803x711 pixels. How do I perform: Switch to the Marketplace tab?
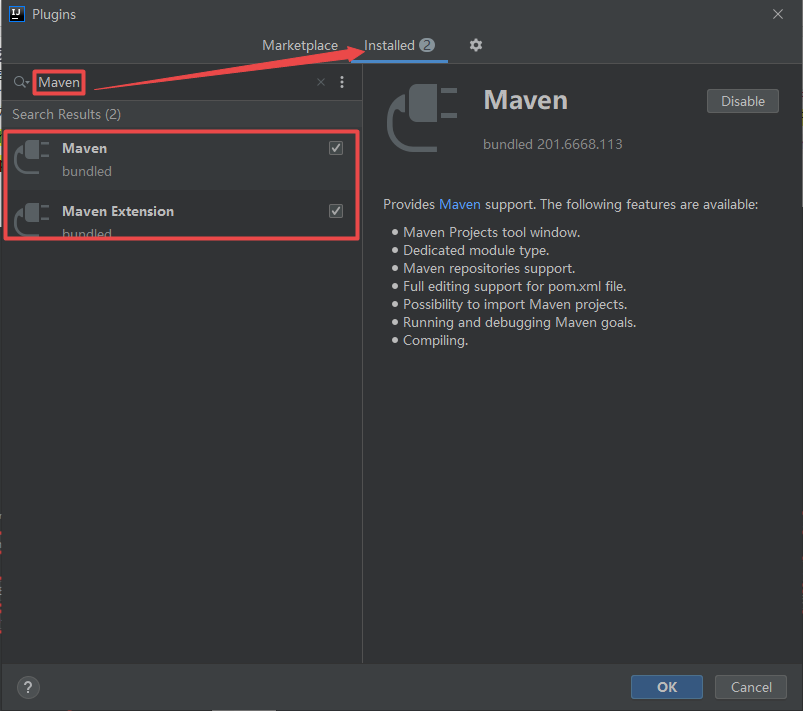pyautogui.click(x=300, y=45)
